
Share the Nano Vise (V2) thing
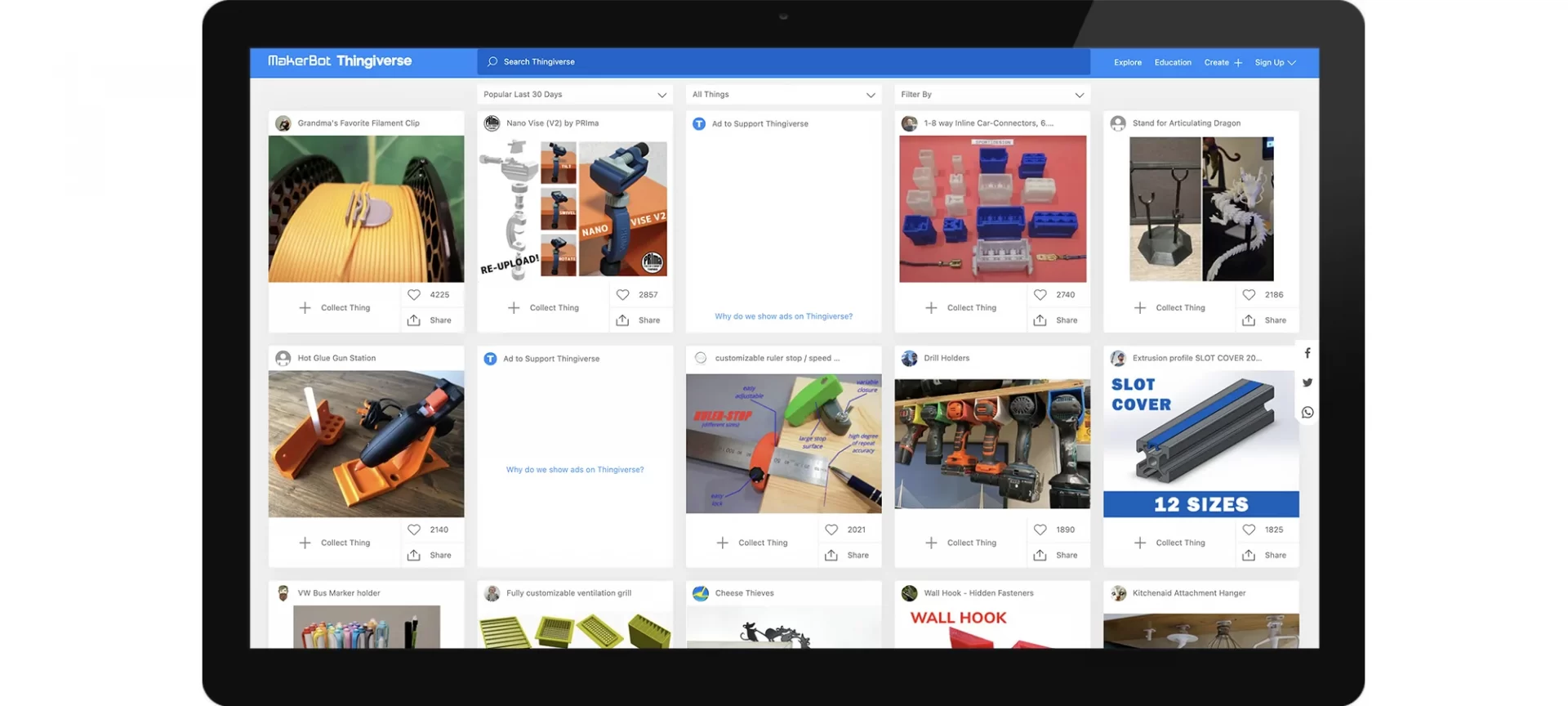[x=639, y=320]
